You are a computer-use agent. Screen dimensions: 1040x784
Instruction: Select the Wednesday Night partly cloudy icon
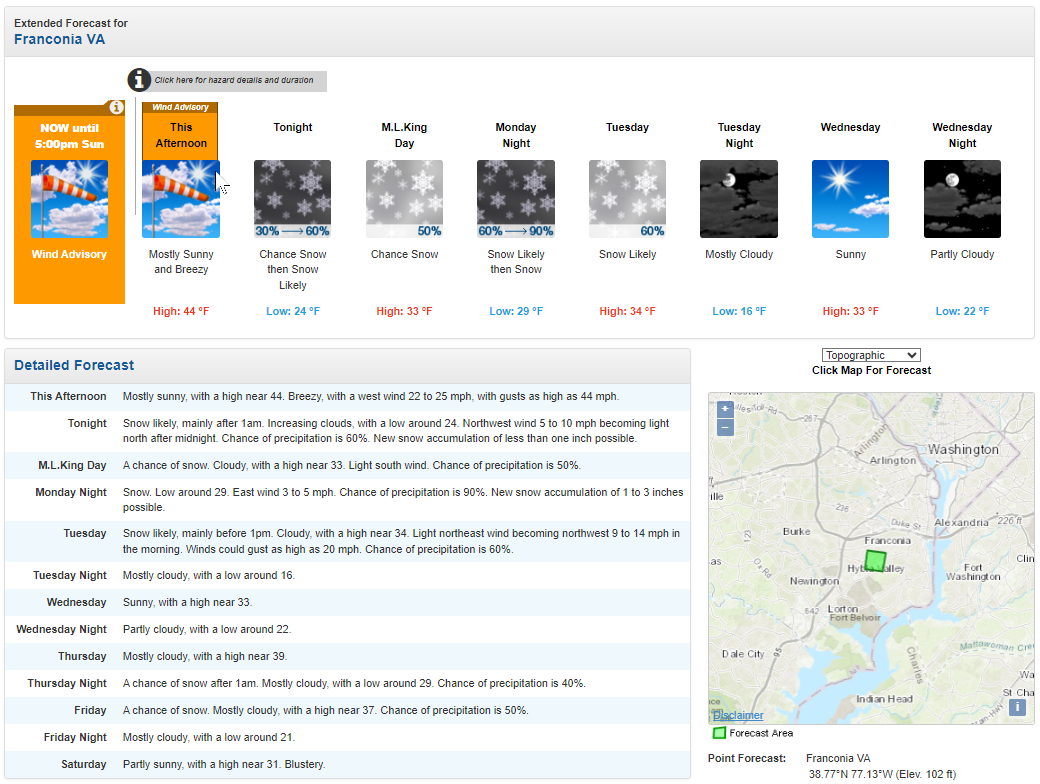pos(962,199)
